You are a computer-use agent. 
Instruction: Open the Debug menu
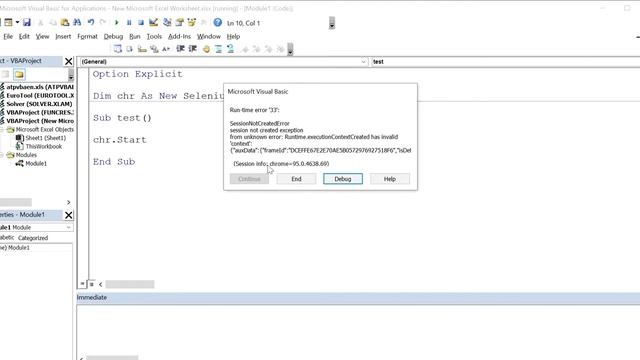113,36
